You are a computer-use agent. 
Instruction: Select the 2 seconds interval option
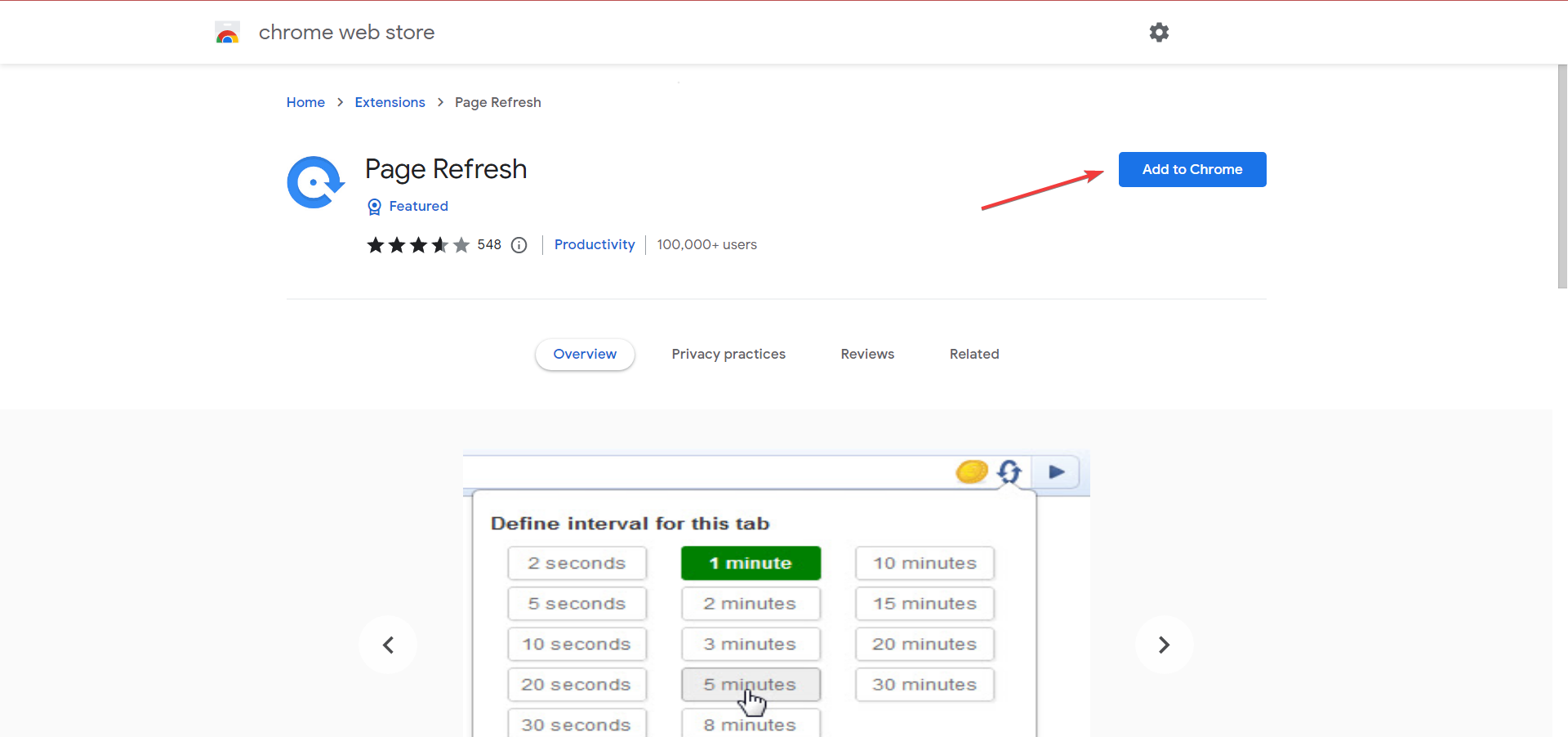point(577,563)
